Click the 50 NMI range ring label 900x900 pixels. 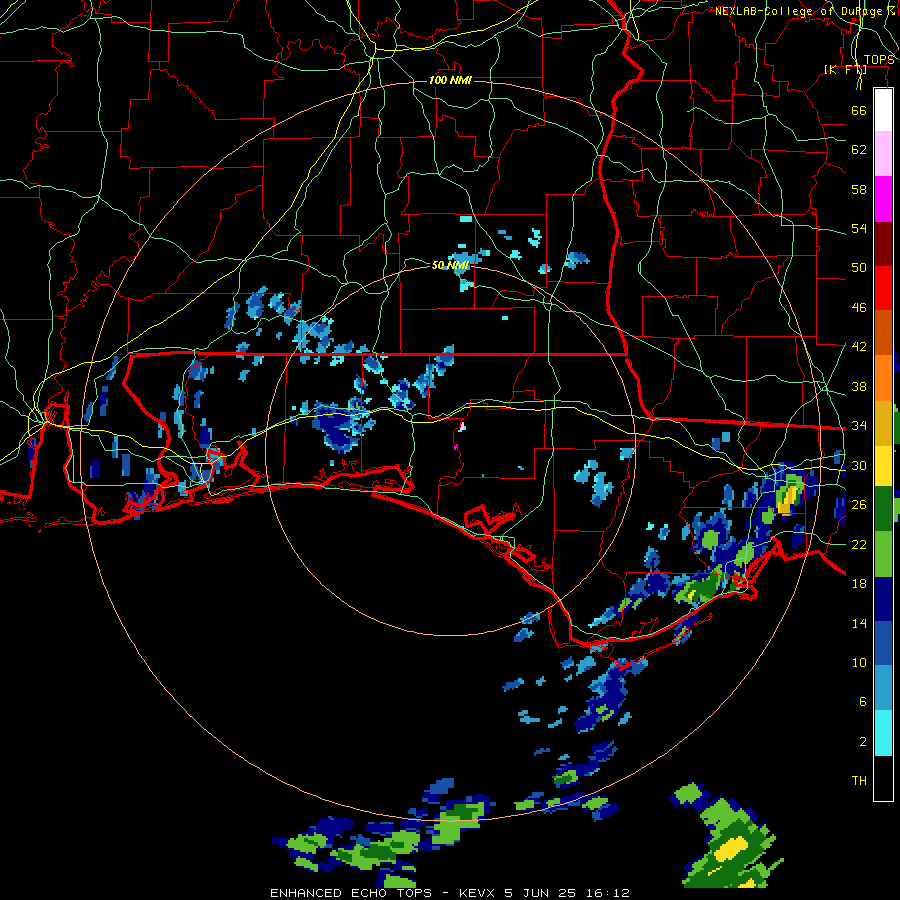point(451,265)
